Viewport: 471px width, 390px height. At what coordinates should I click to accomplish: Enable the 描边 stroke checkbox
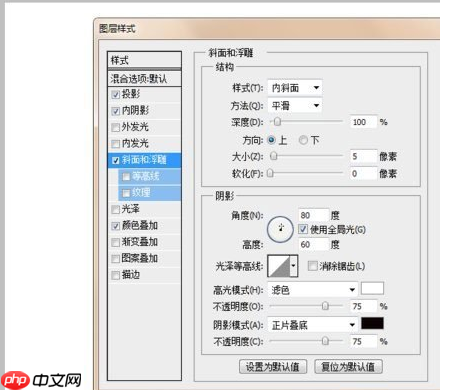115,275
